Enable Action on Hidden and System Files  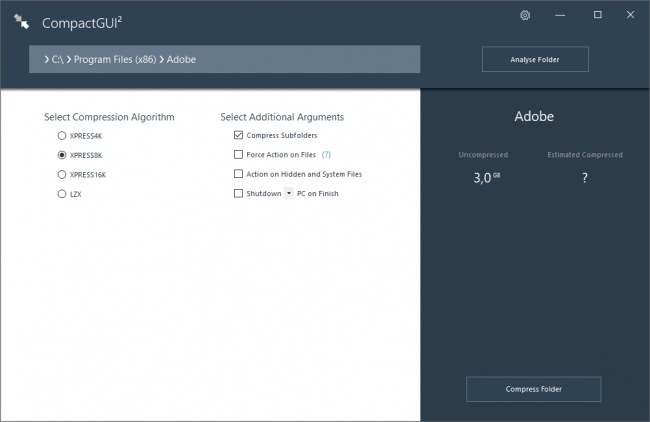(x=238, y=174)
